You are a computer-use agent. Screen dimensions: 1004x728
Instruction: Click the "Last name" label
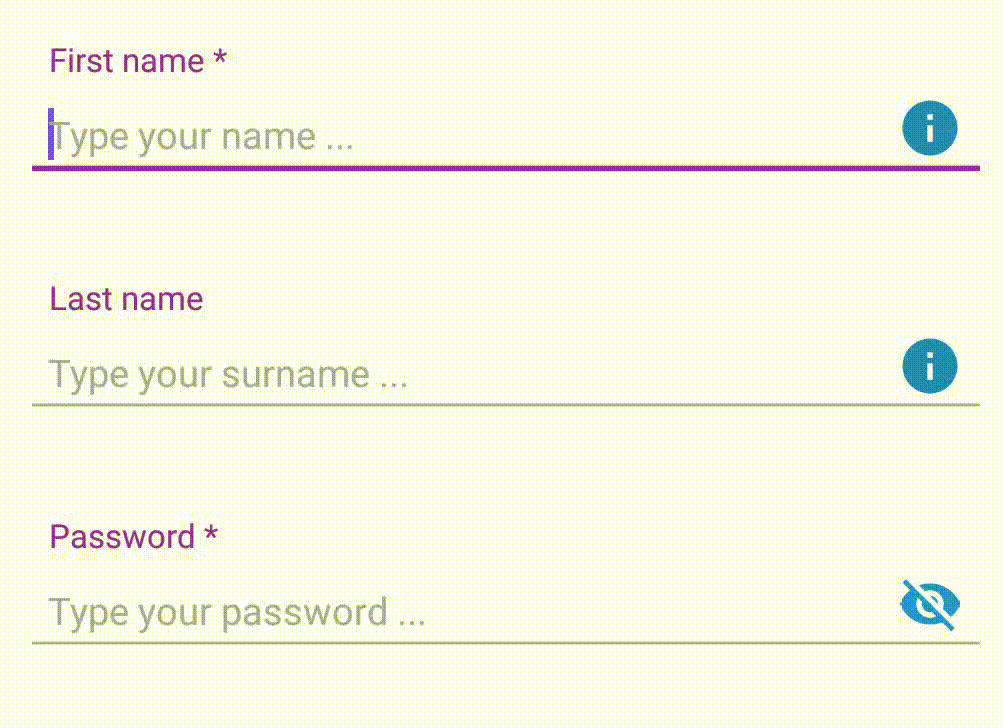point(127,299)
